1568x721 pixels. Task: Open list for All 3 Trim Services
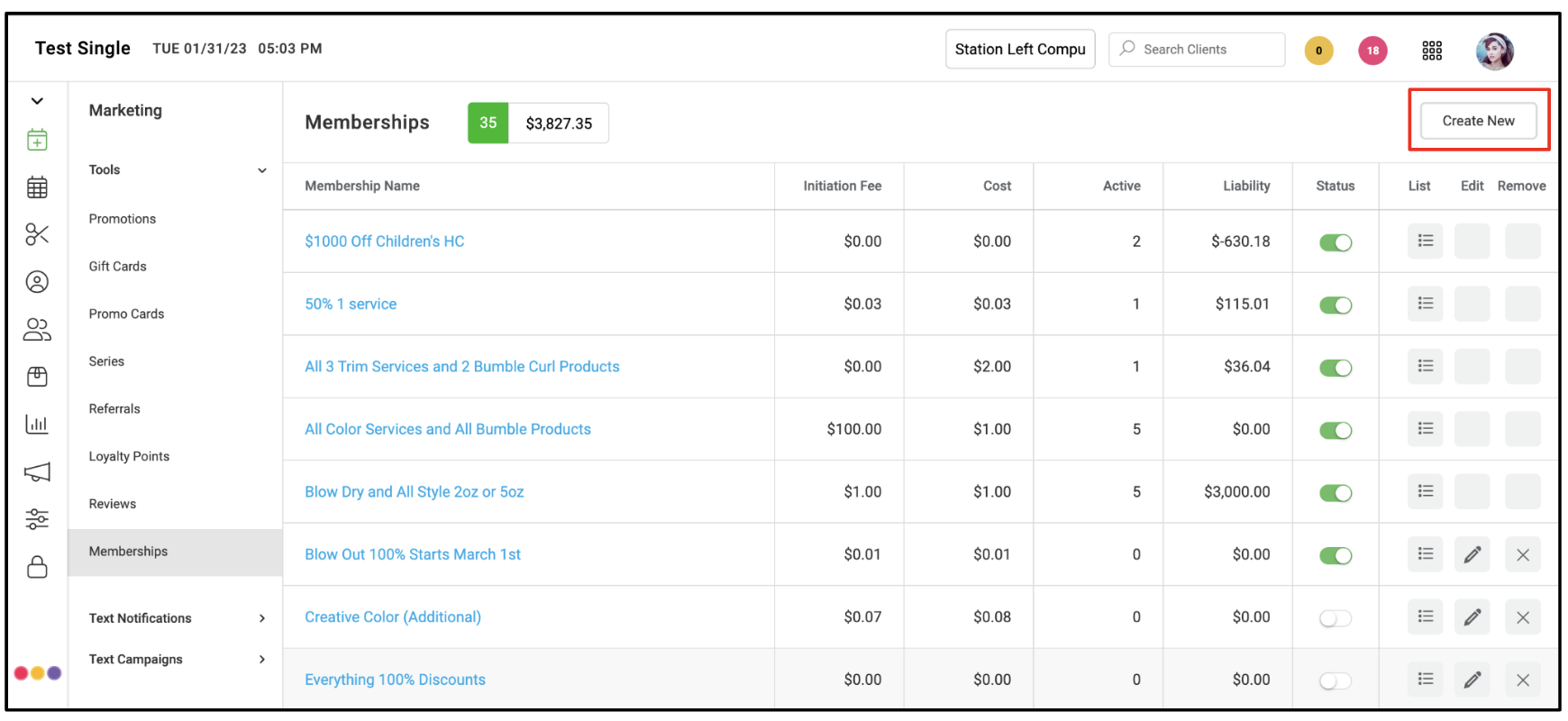pos(1425,366)
